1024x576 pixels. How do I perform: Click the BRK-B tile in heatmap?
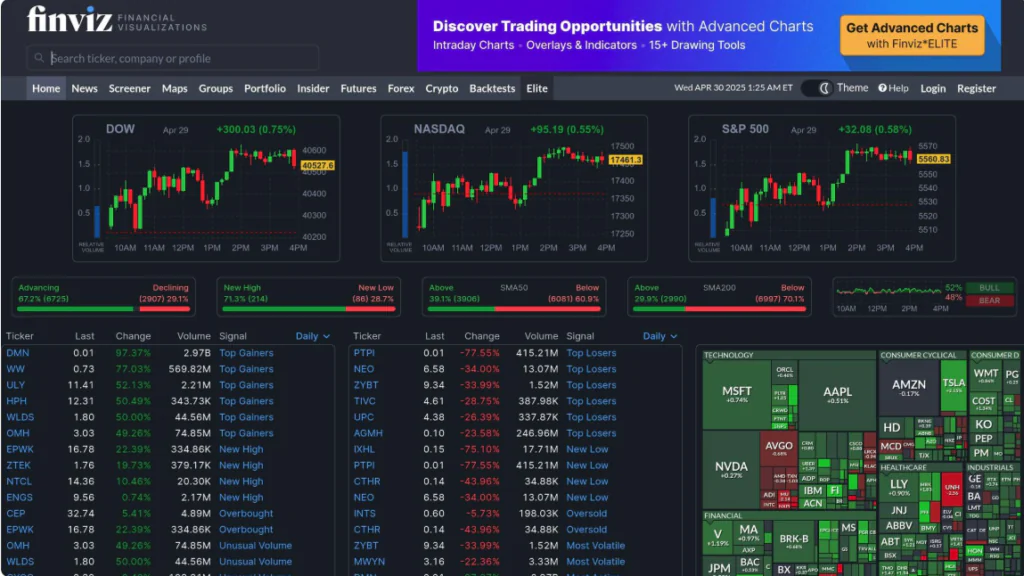coord(793,541)
